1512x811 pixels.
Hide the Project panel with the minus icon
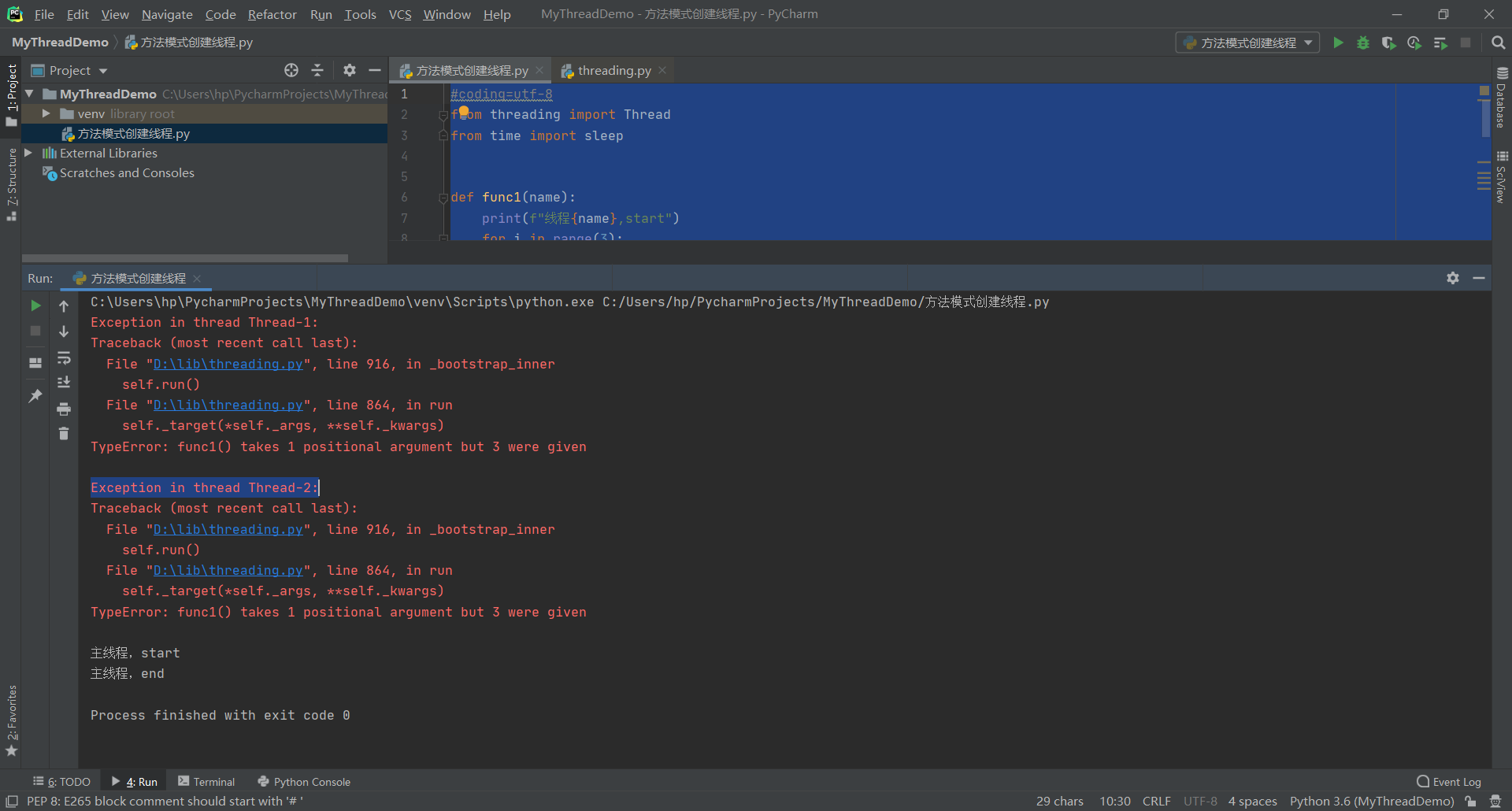tap(375, 70)
